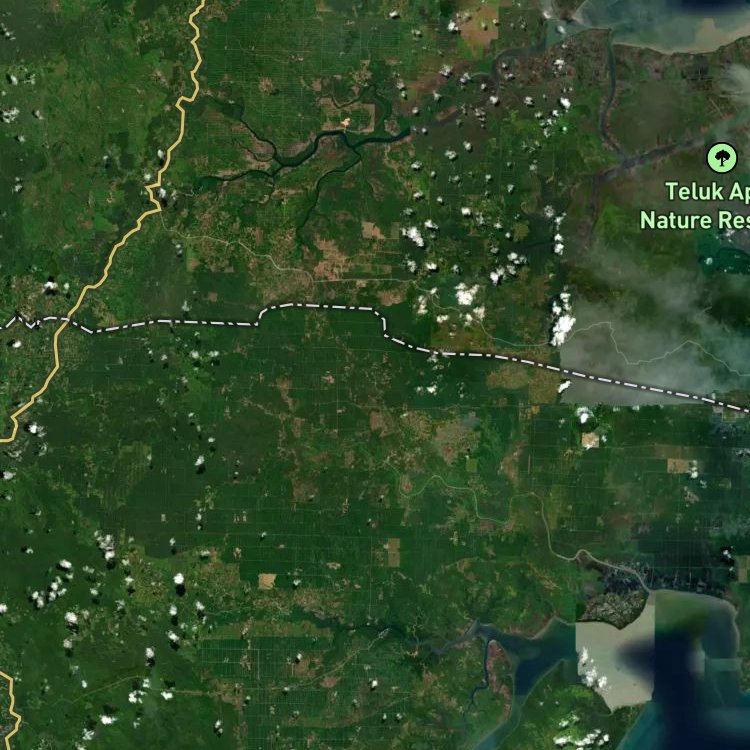Click the coastal settlement on the small peninsula

617,607
